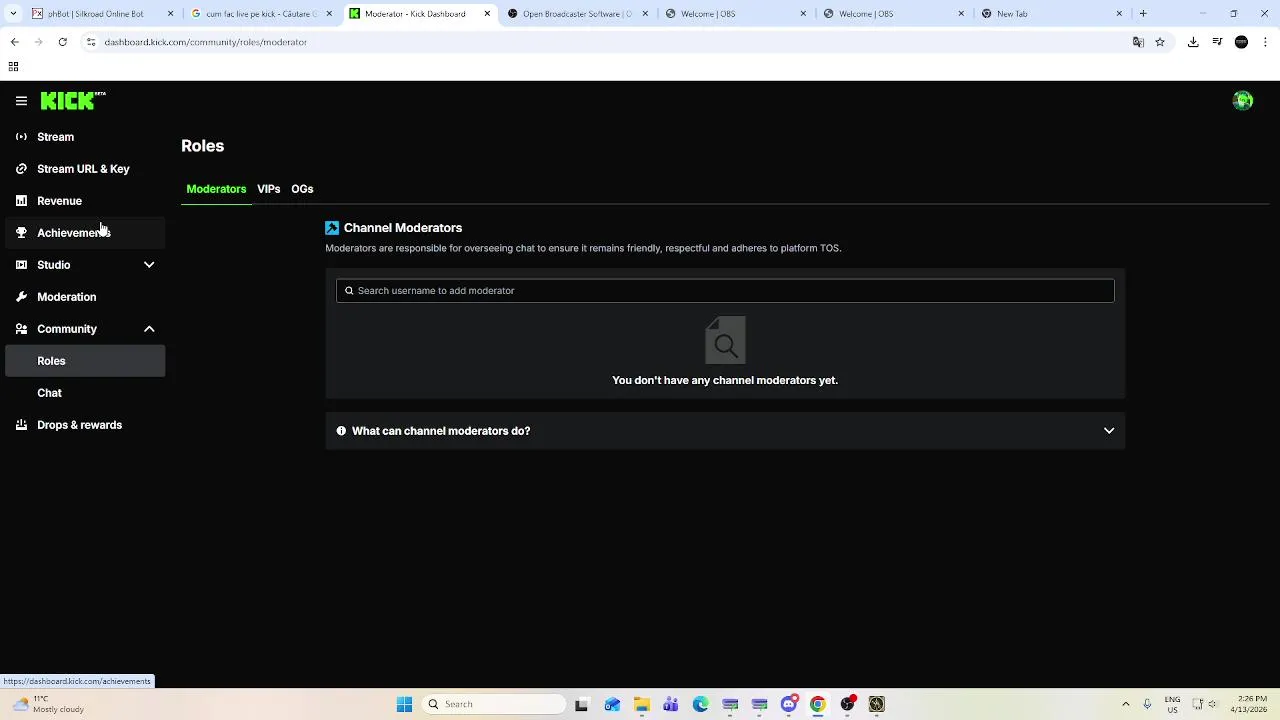Open the Chrome three-dot menu
Image resolution: width=1280 pixels, height=720 pixels.
1266,42
